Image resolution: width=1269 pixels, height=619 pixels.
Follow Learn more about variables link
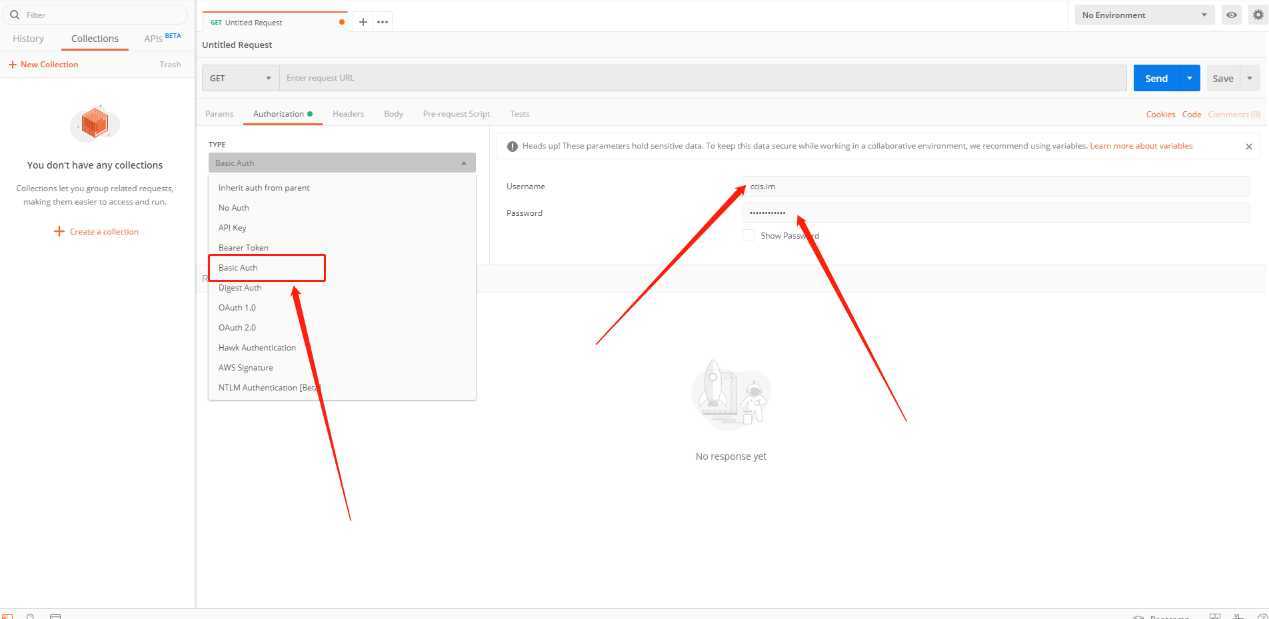coord(1141,146)
